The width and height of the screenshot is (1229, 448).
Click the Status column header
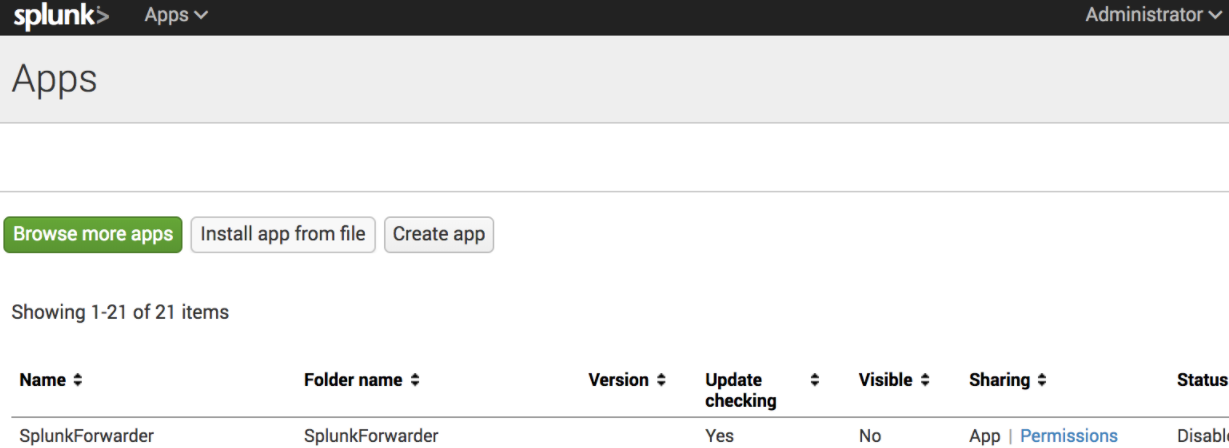click(x=1203, y=380)
